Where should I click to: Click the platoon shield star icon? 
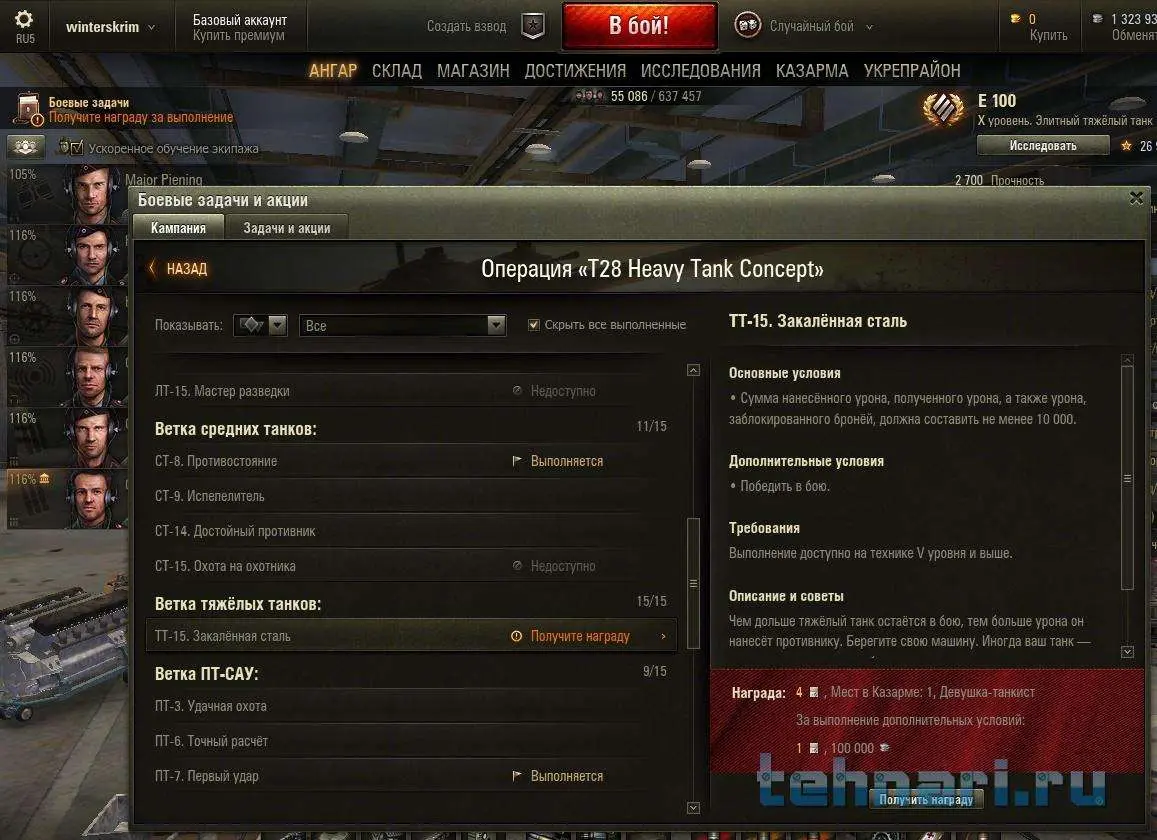[533, 26]
